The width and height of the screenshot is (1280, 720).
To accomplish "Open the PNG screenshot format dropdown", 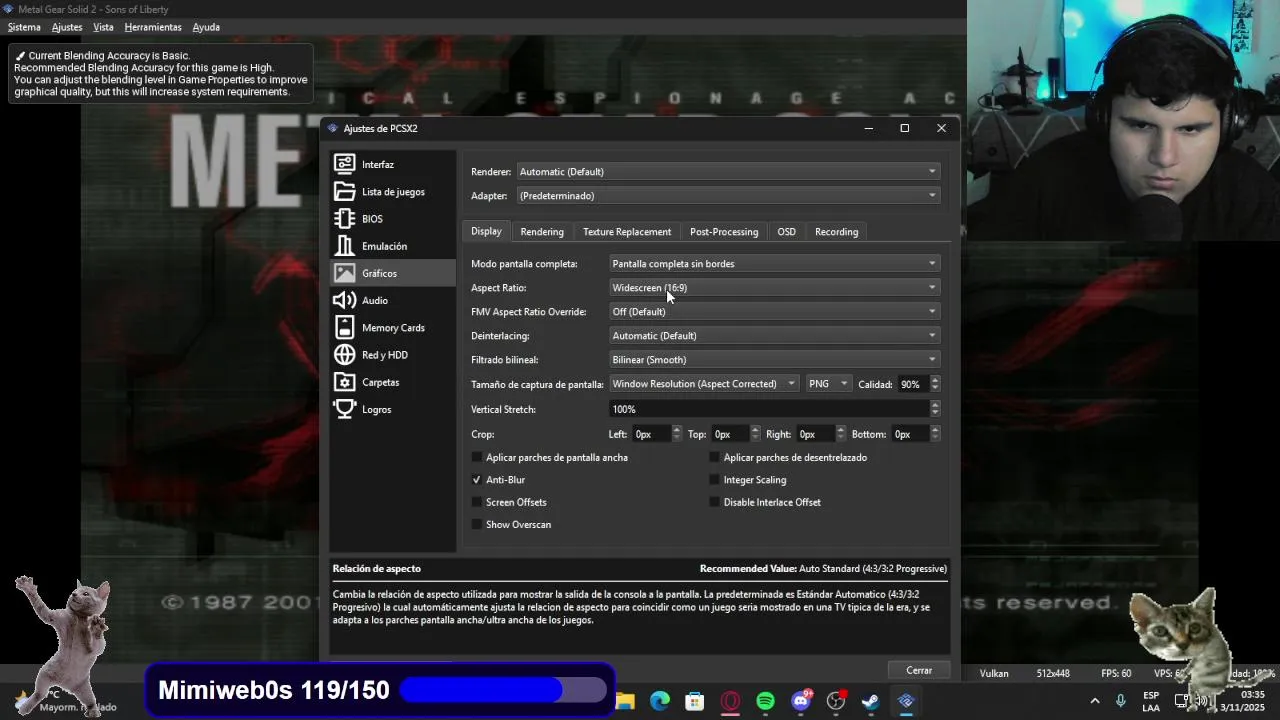I will [828, 384].
